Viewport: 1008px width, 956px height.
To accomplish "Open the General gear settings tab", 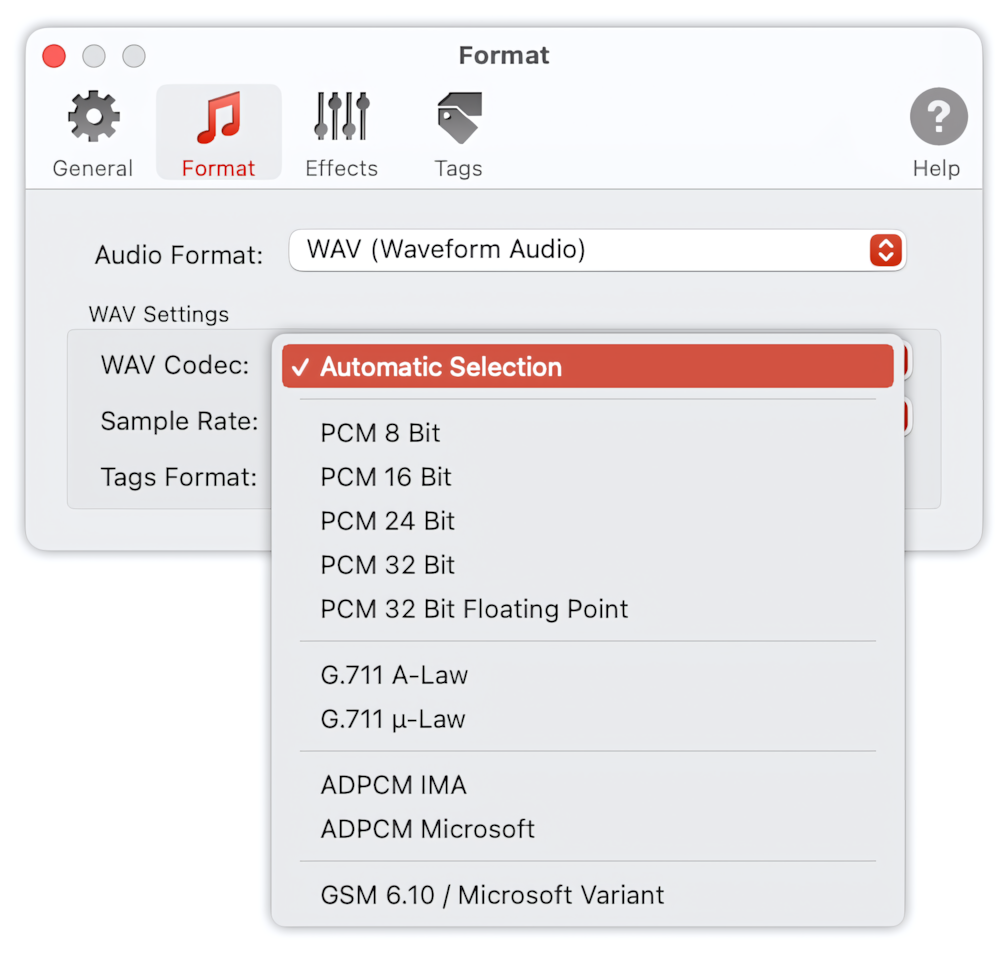I will tap(93, 133).
